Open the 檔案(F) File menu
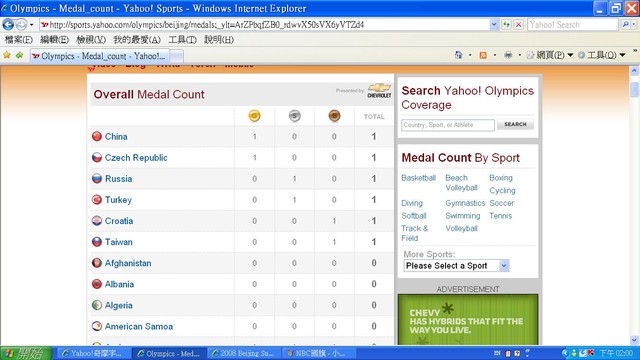The width and height of the screenshot is (640, 360). (18, 40)
